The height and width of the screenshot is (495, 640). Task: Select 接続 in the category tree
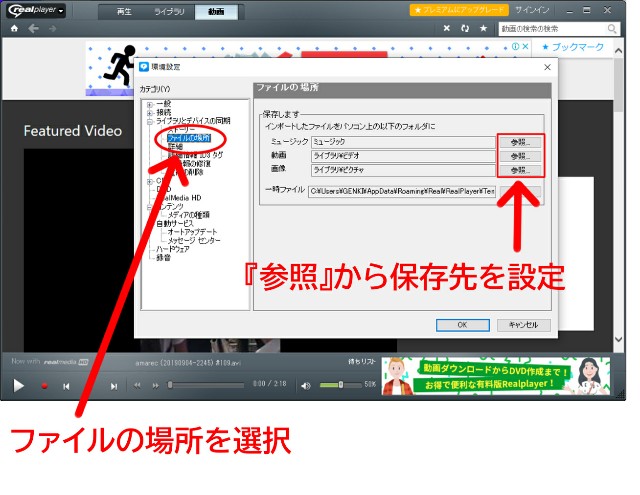pos(163,112)
